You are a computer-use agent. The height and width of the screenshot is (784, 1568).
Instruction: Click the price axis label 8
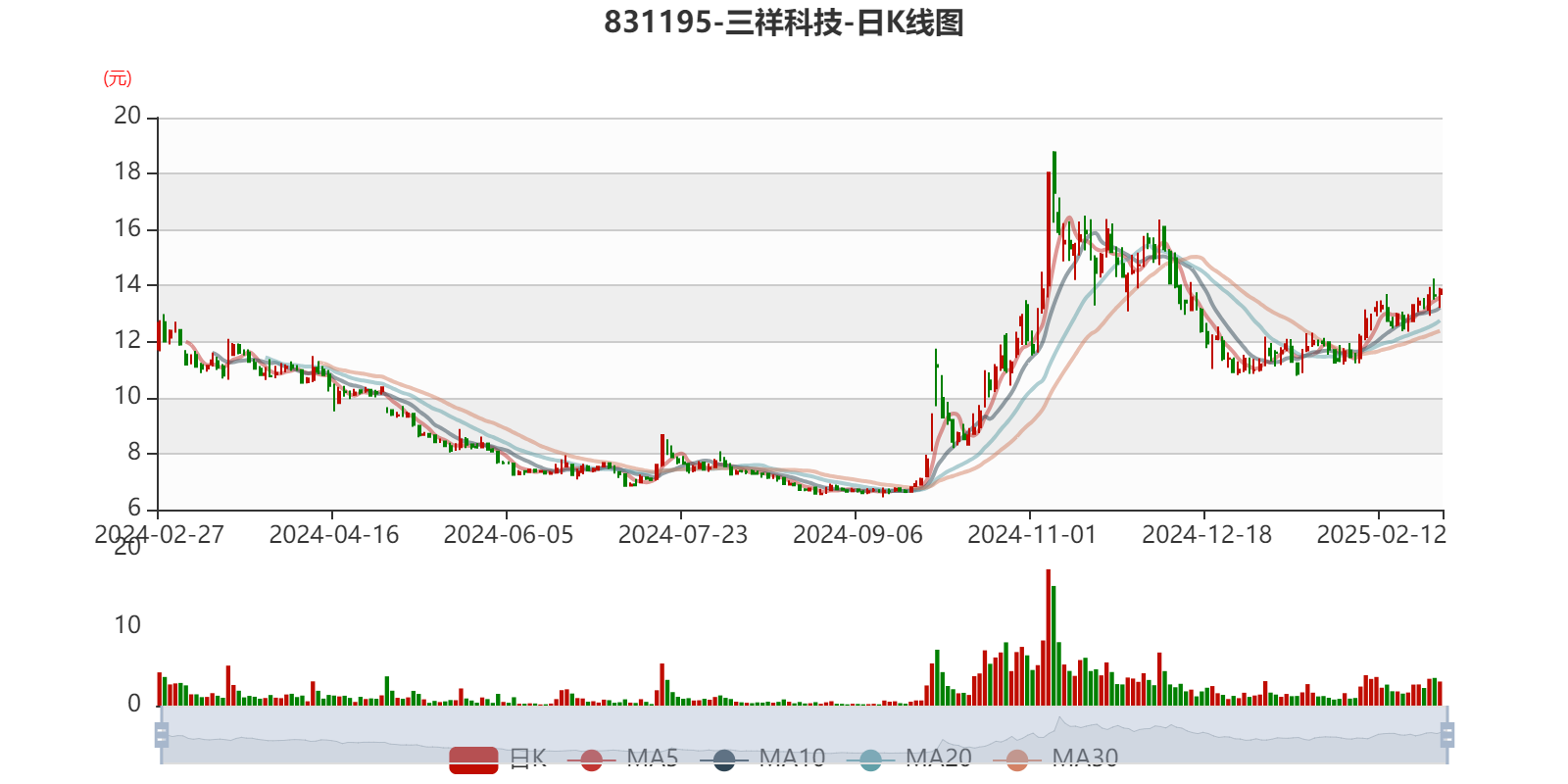(134, 453)
